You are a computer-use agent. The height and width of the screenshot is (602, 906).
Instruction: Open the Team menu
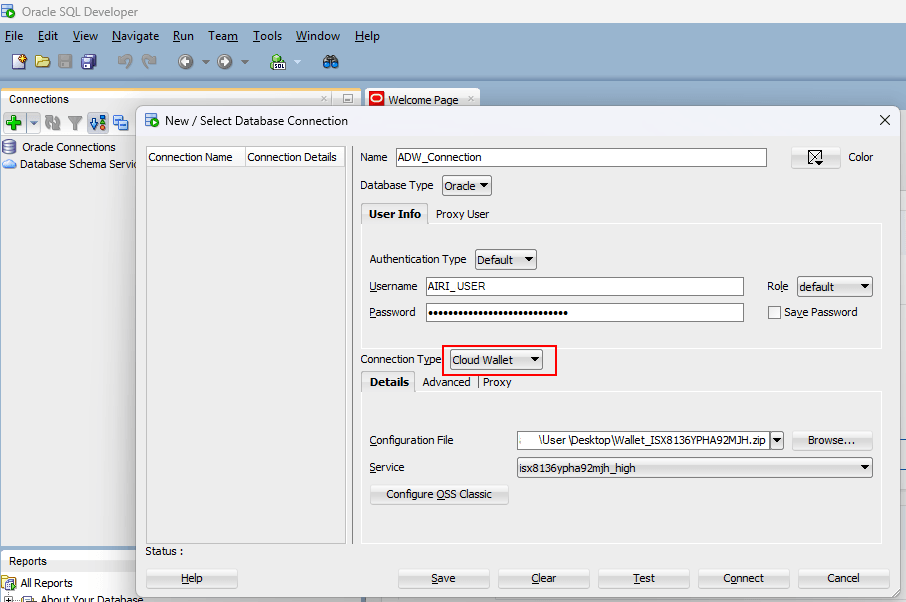pyautogui.click(x=223, y=36)
